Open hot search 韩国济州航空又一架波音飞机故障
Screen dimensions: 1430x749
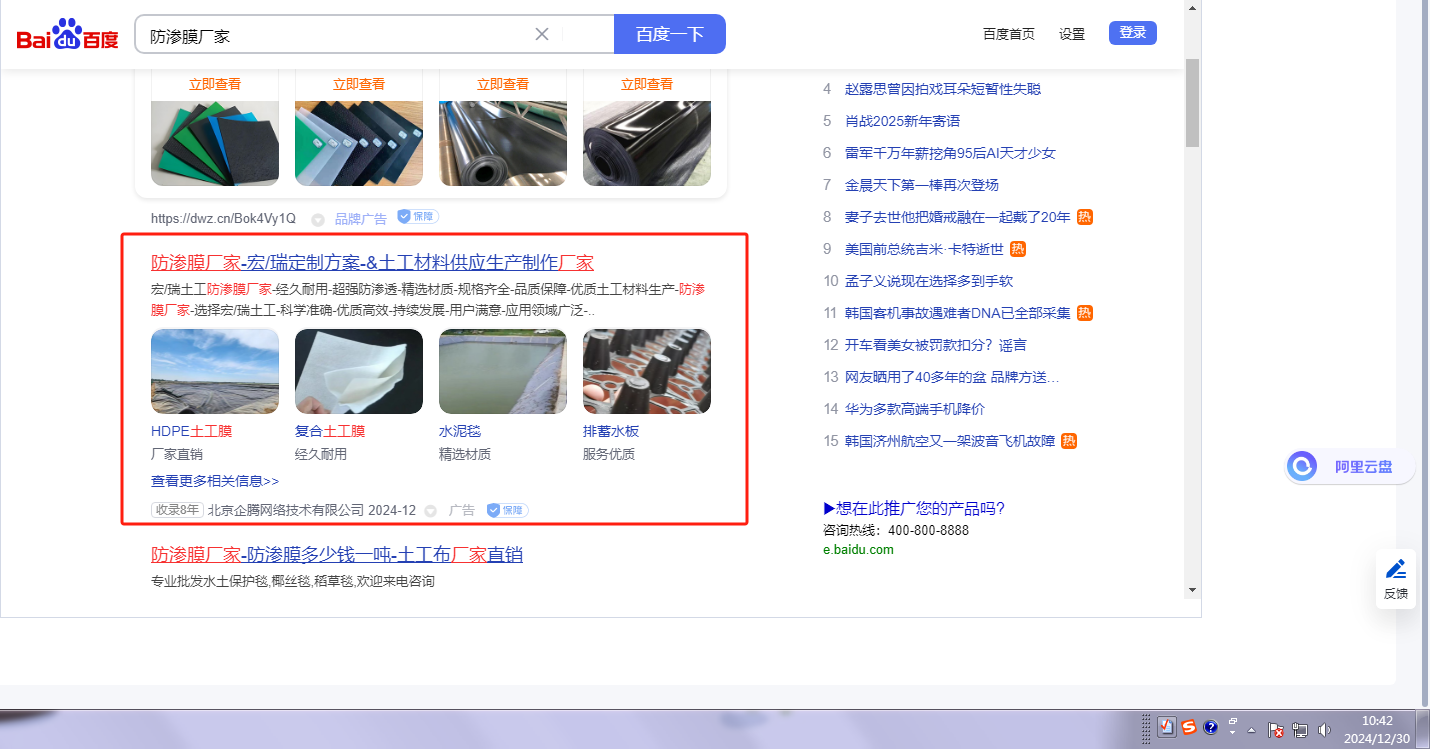click(x=950, y=441)
